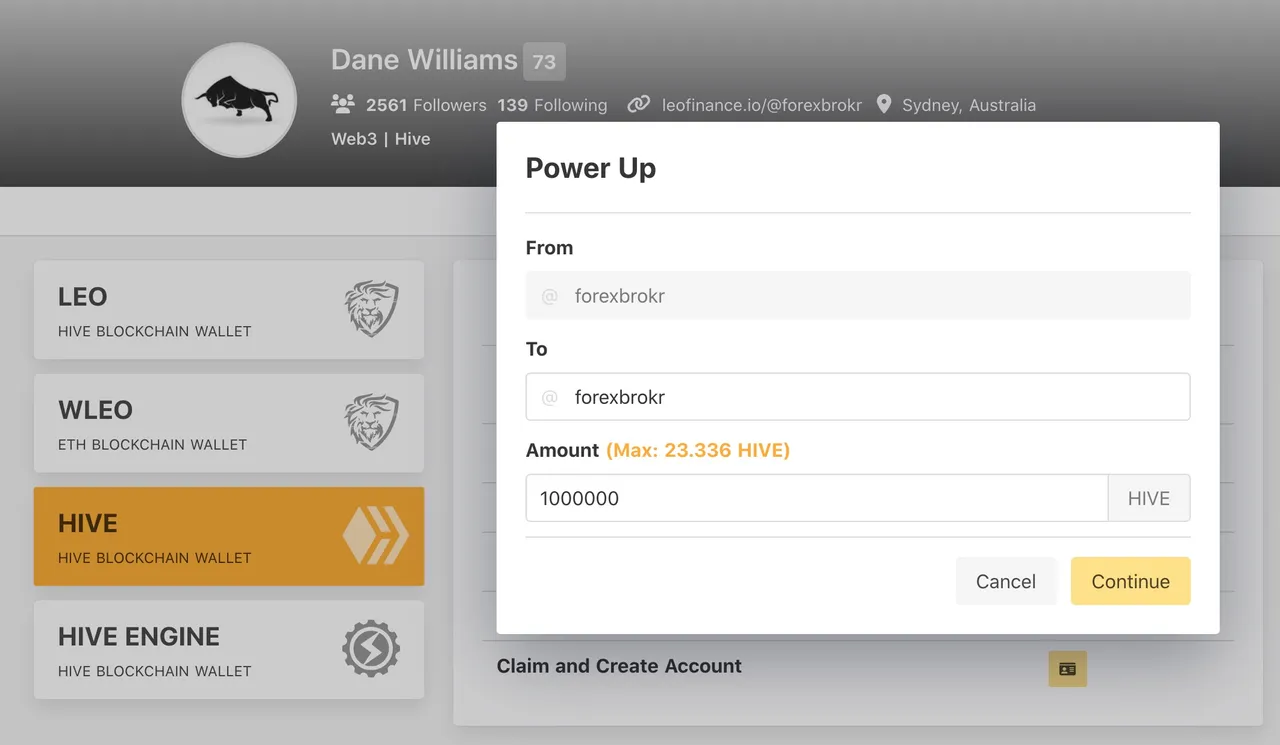
Task: Click the WLEO lion shield icon
Action: click(371, 422)
